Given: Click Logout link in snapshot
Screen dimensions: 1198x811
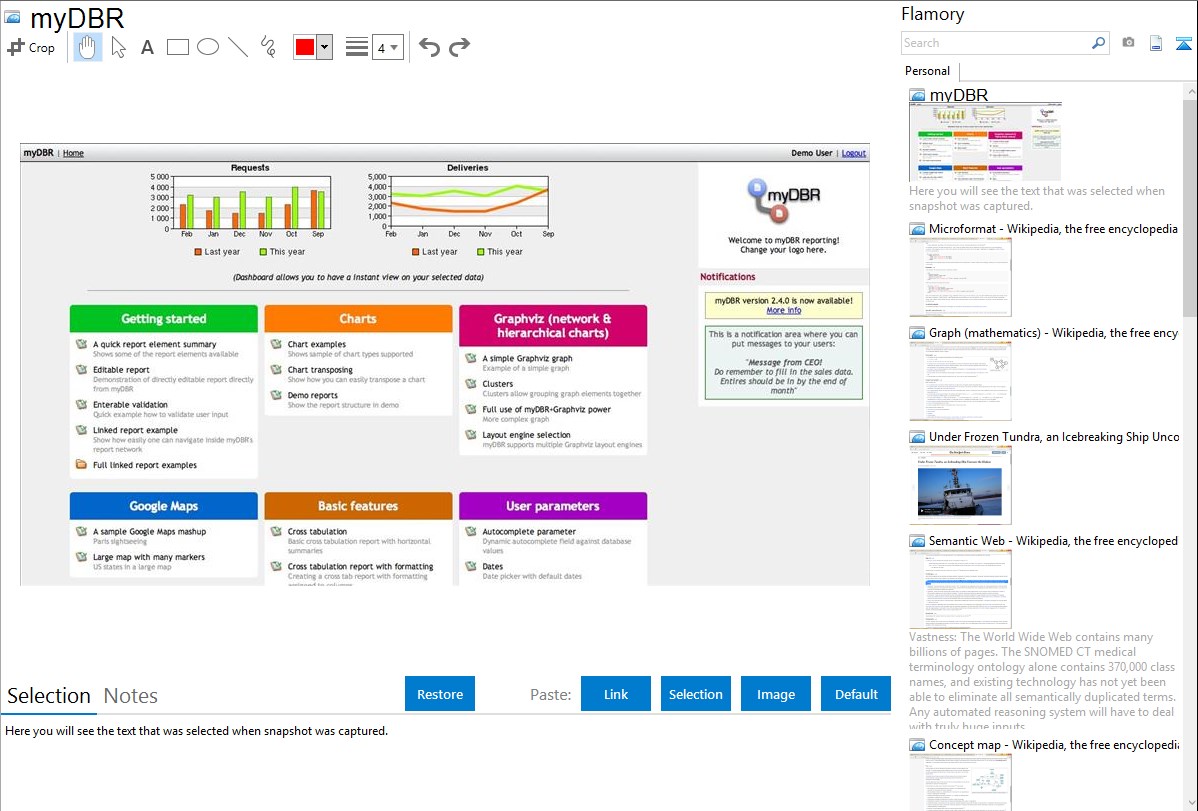Looking at the screenshot, I should pos(853,153).
